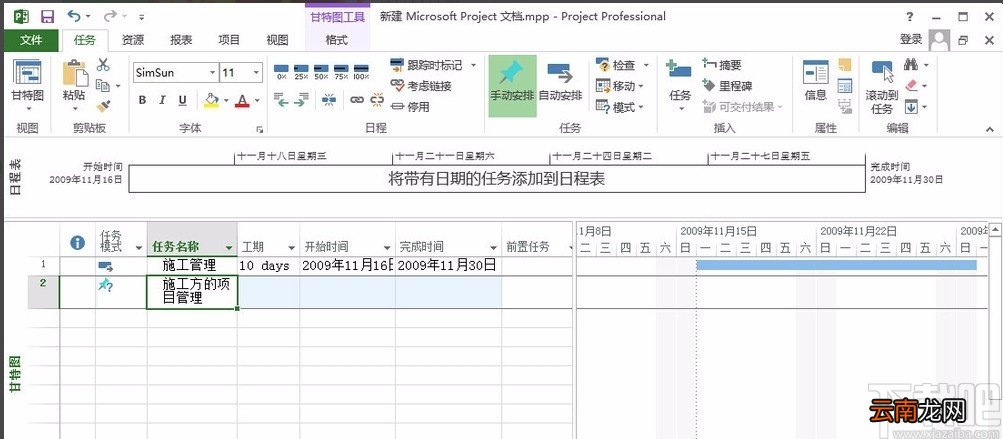Switch to the Project (项目) tab
Screen dimensions: 1003x439
coord(229,40)
